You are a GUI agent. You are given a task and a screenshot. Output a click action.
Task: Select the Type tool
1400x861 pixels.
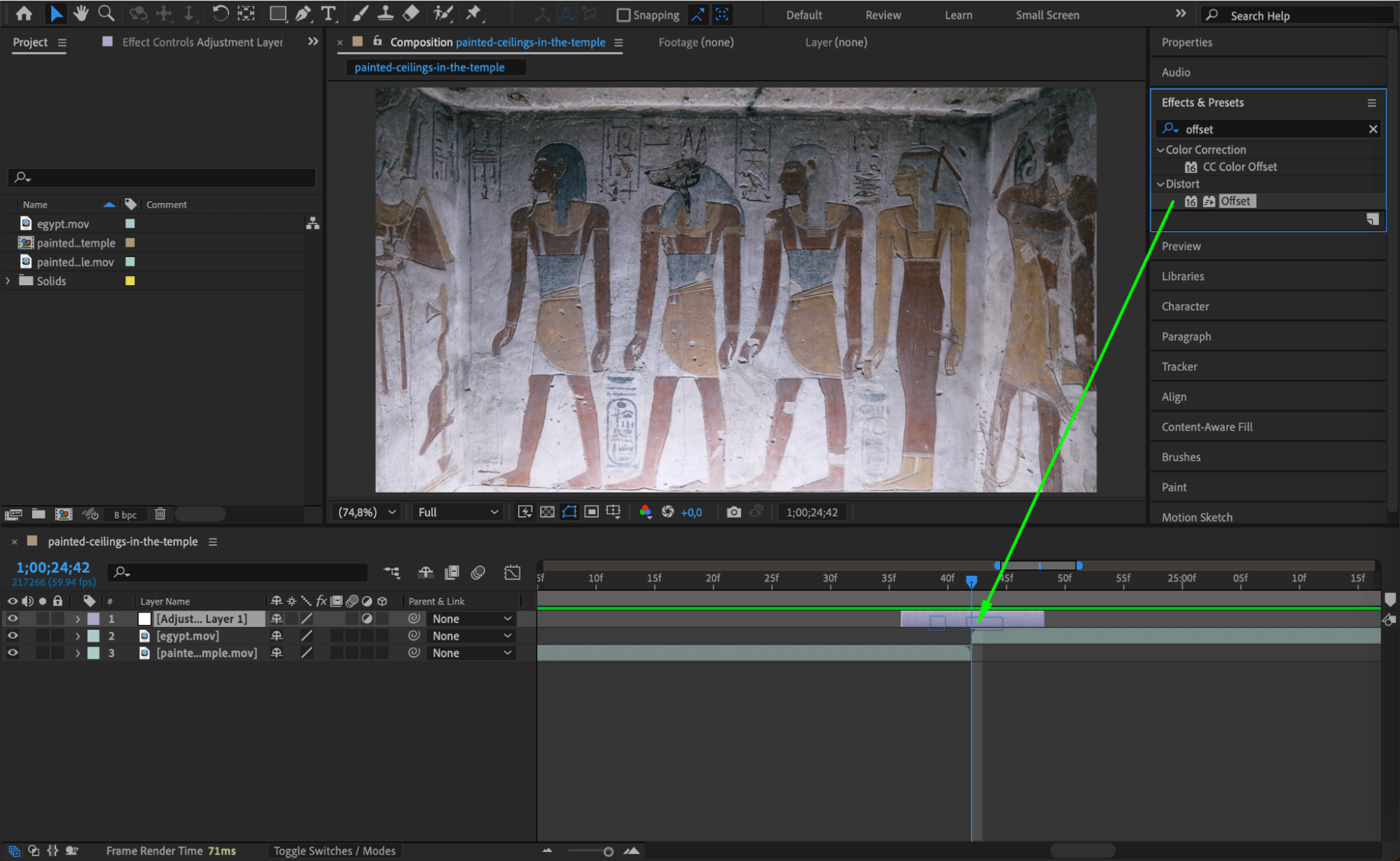tap(328, 13)
